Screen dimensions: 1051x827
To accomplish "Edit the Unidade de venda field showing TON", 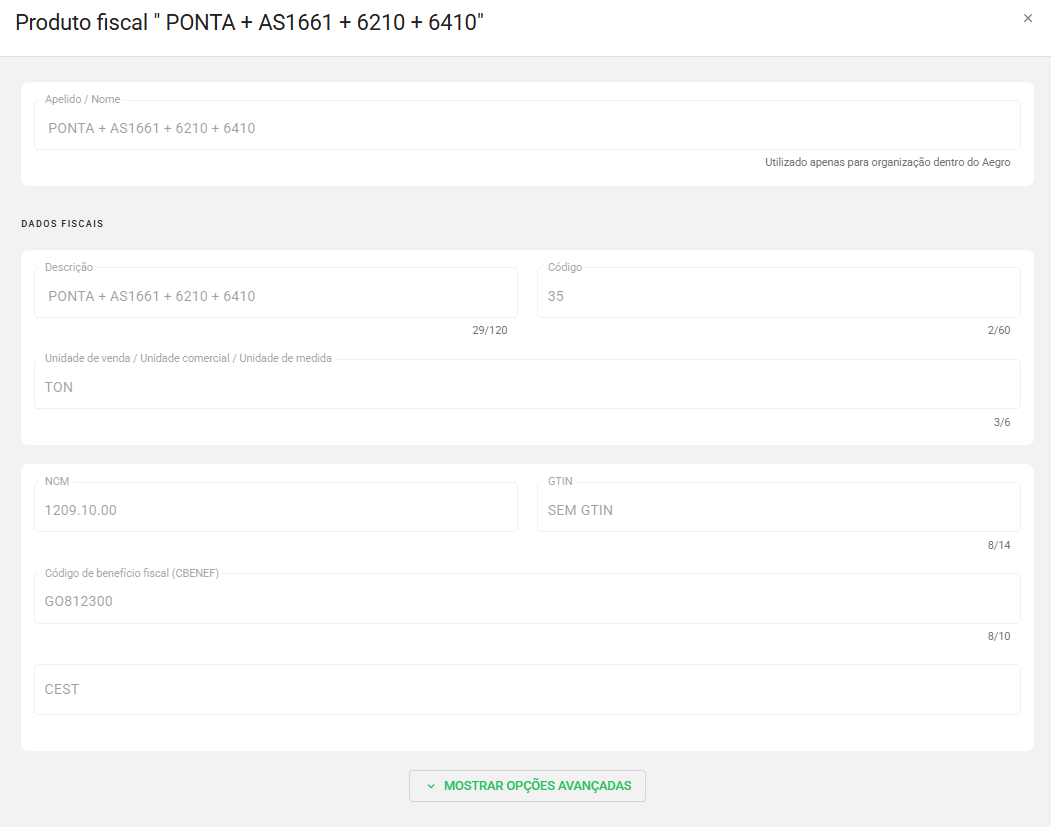I will [x=527, y=387].
